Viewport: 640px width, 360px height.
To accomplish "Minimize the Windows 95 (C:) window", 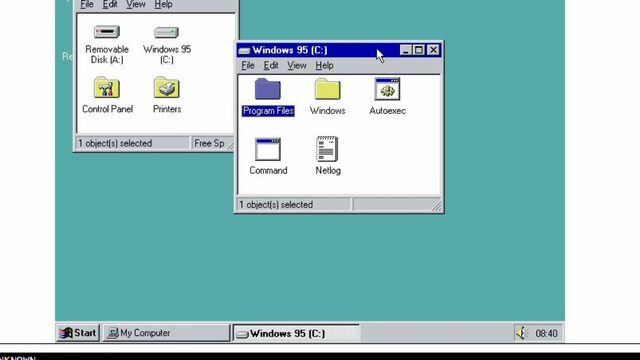I will click(405, 50).
